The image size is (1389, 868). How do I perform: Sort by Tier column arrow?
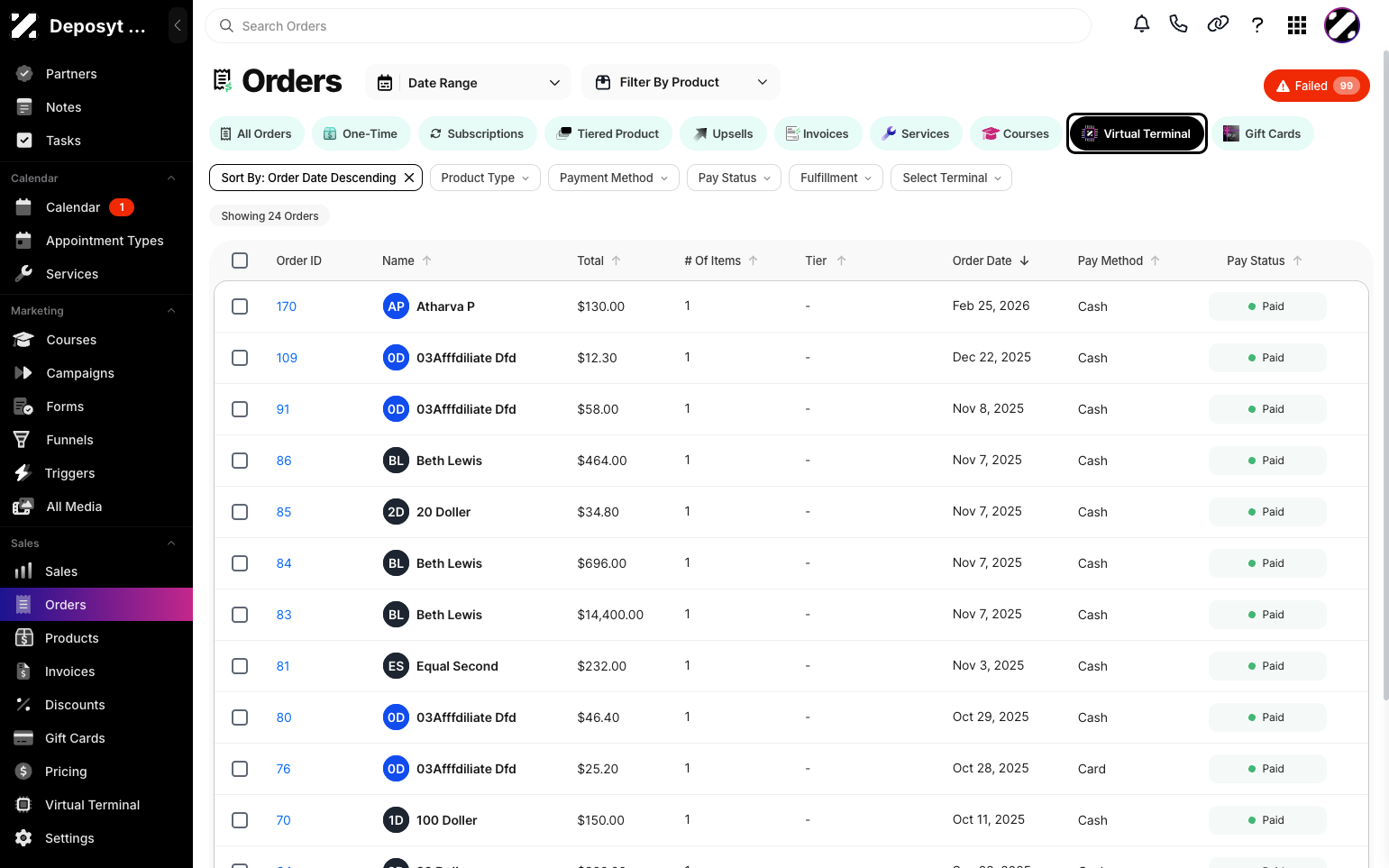pos(842,260)
